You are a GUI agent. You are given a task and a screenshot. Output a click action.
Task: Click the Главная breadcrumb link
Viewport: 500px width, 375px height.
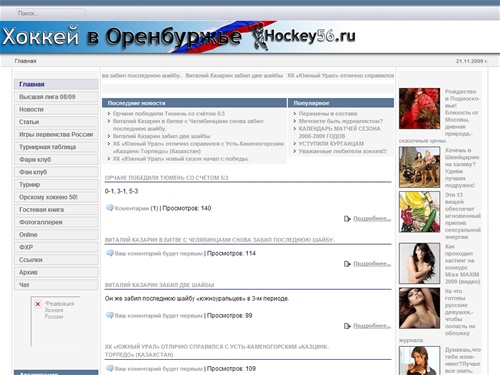click(25, 61)
